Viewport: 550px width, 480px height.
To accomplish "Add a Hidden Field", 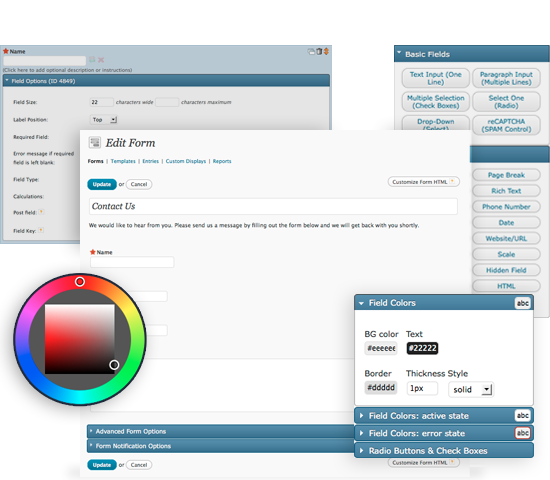I will click(506, 270).
